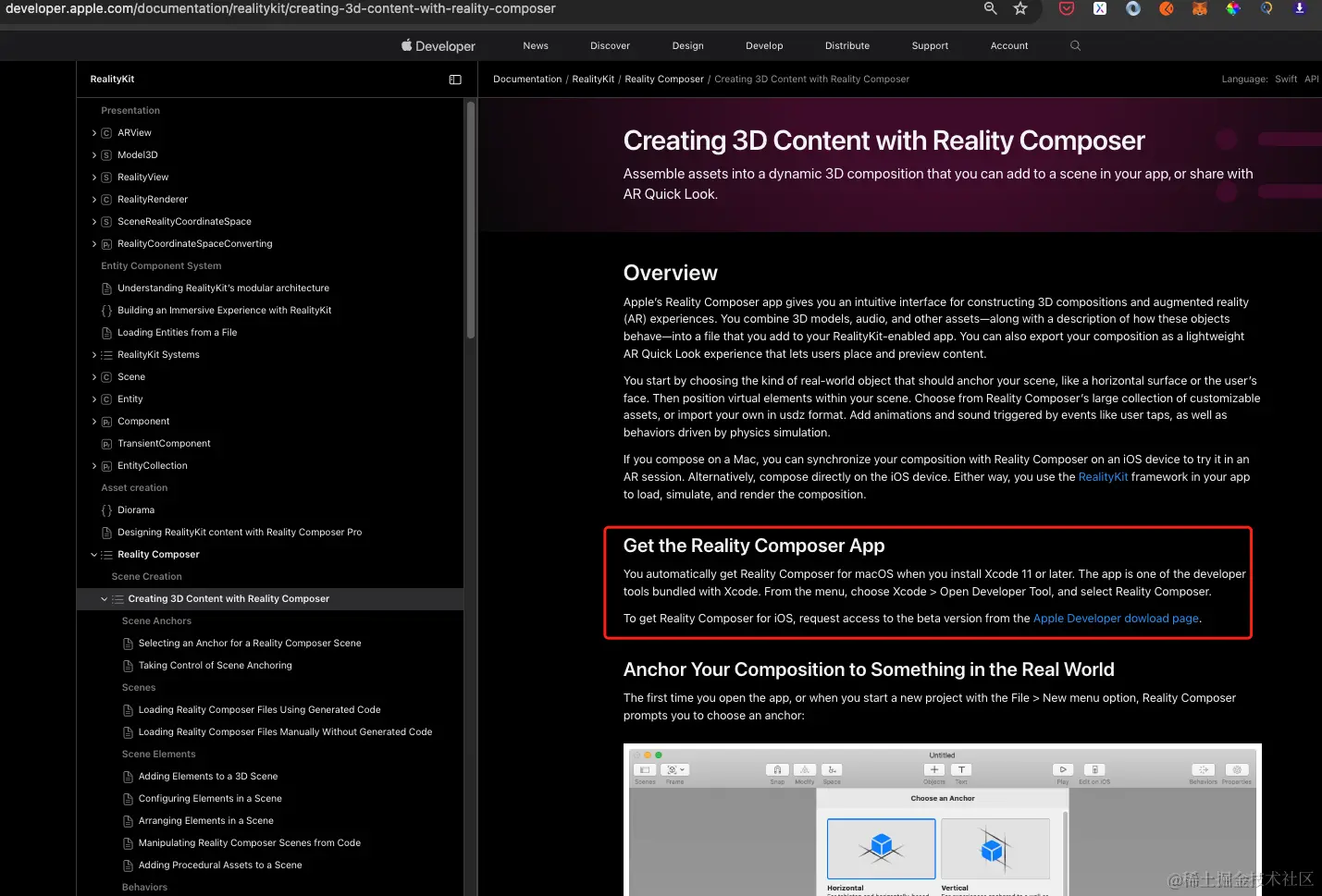Click the Text tool icon in screenshot

point(961,769)
